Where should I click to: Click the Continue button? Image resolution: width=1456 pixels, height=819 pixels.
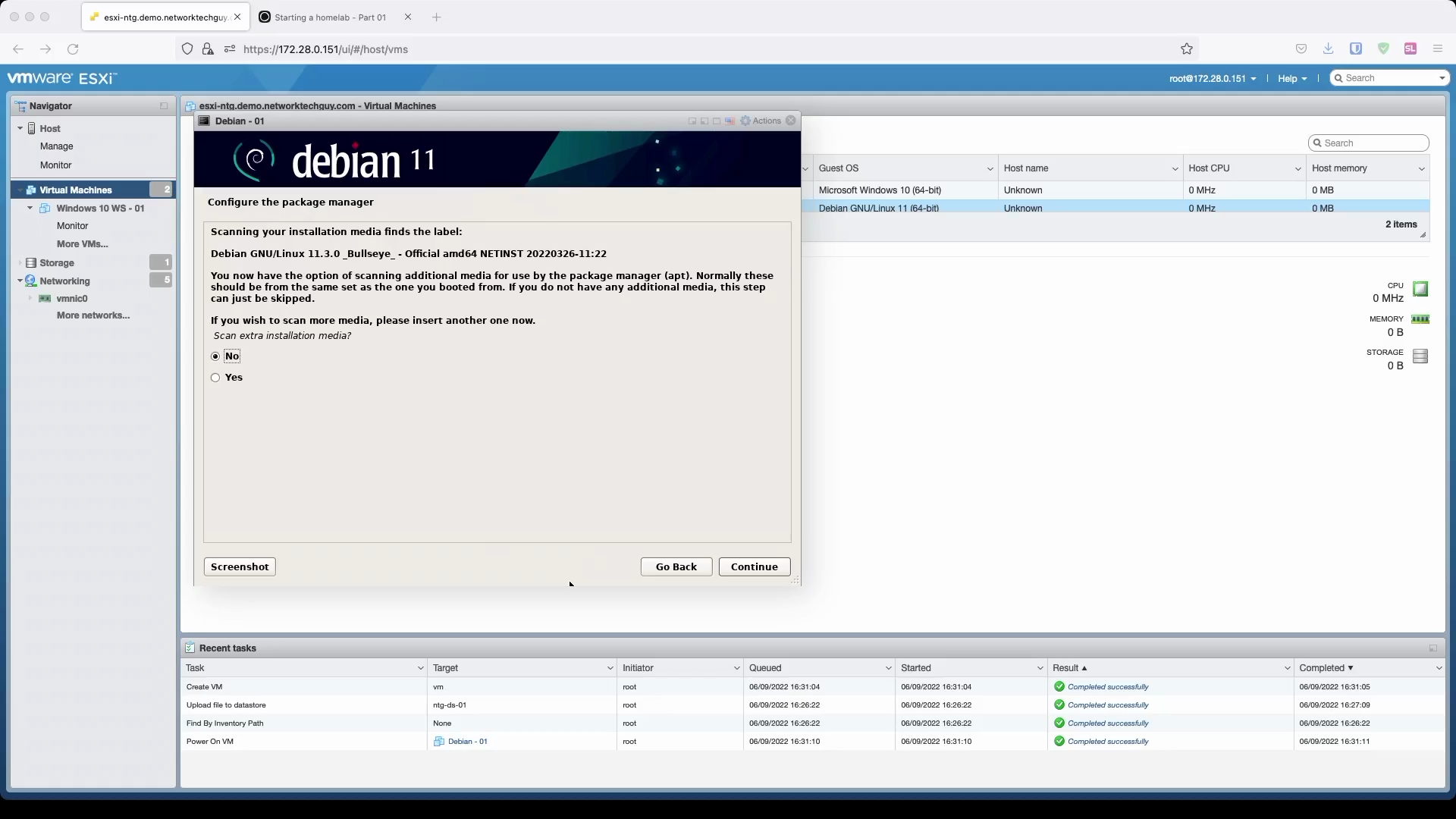tap(755, 567)
